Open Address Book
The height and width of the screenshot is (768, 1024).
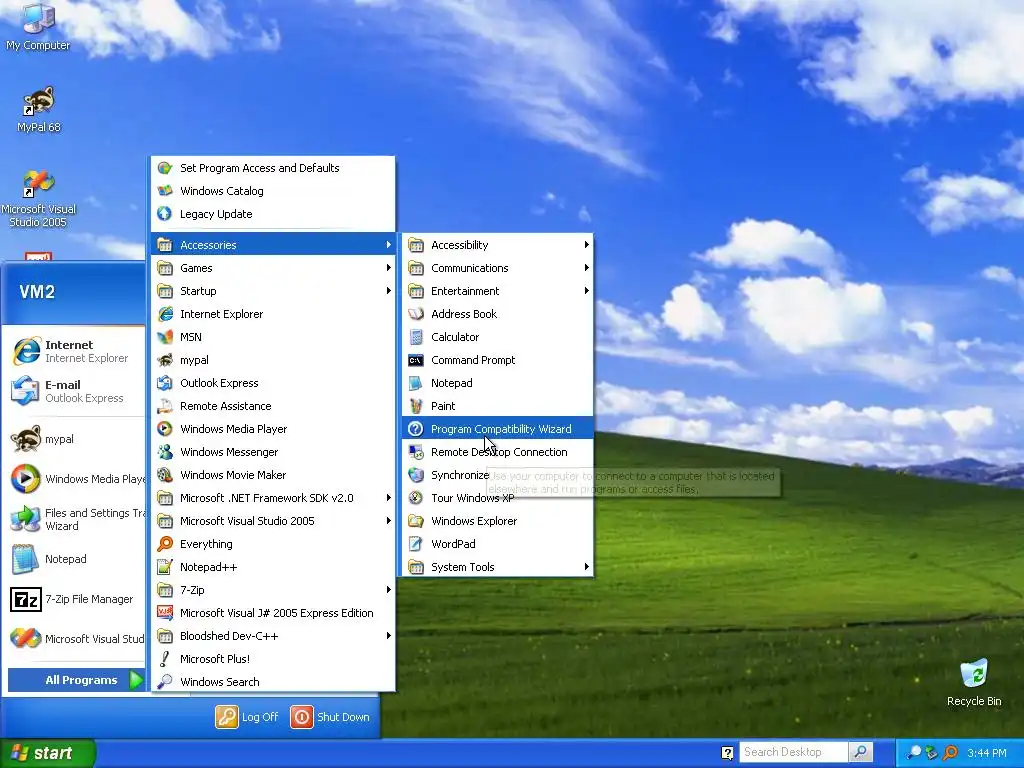point(498,314)
